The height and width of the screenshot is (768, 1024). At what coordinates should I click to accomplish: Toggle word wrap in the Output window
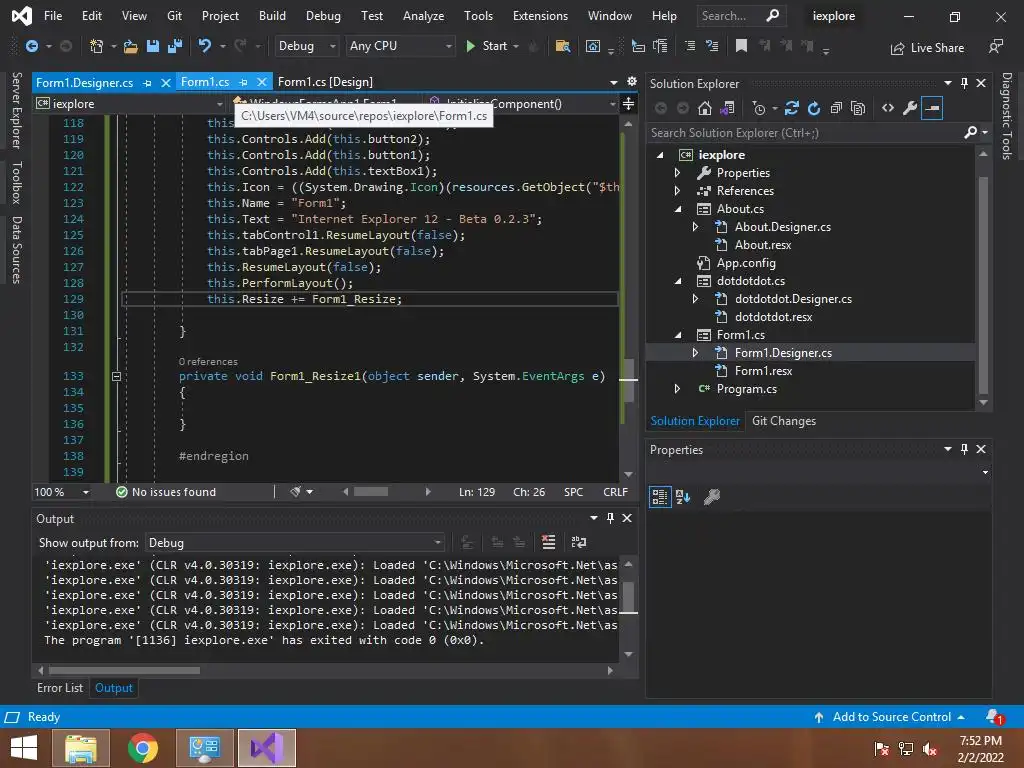(578, 542)
